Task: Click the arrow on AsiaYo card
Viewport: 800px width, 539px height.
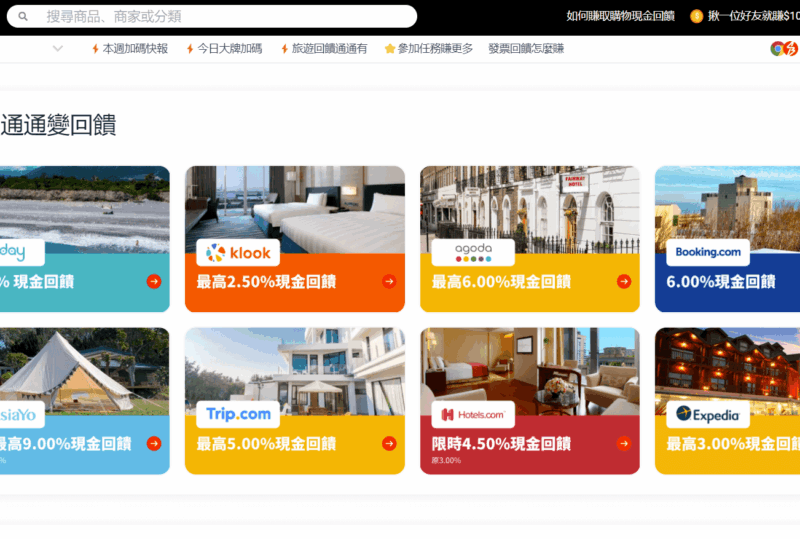Action: (154, 444)
